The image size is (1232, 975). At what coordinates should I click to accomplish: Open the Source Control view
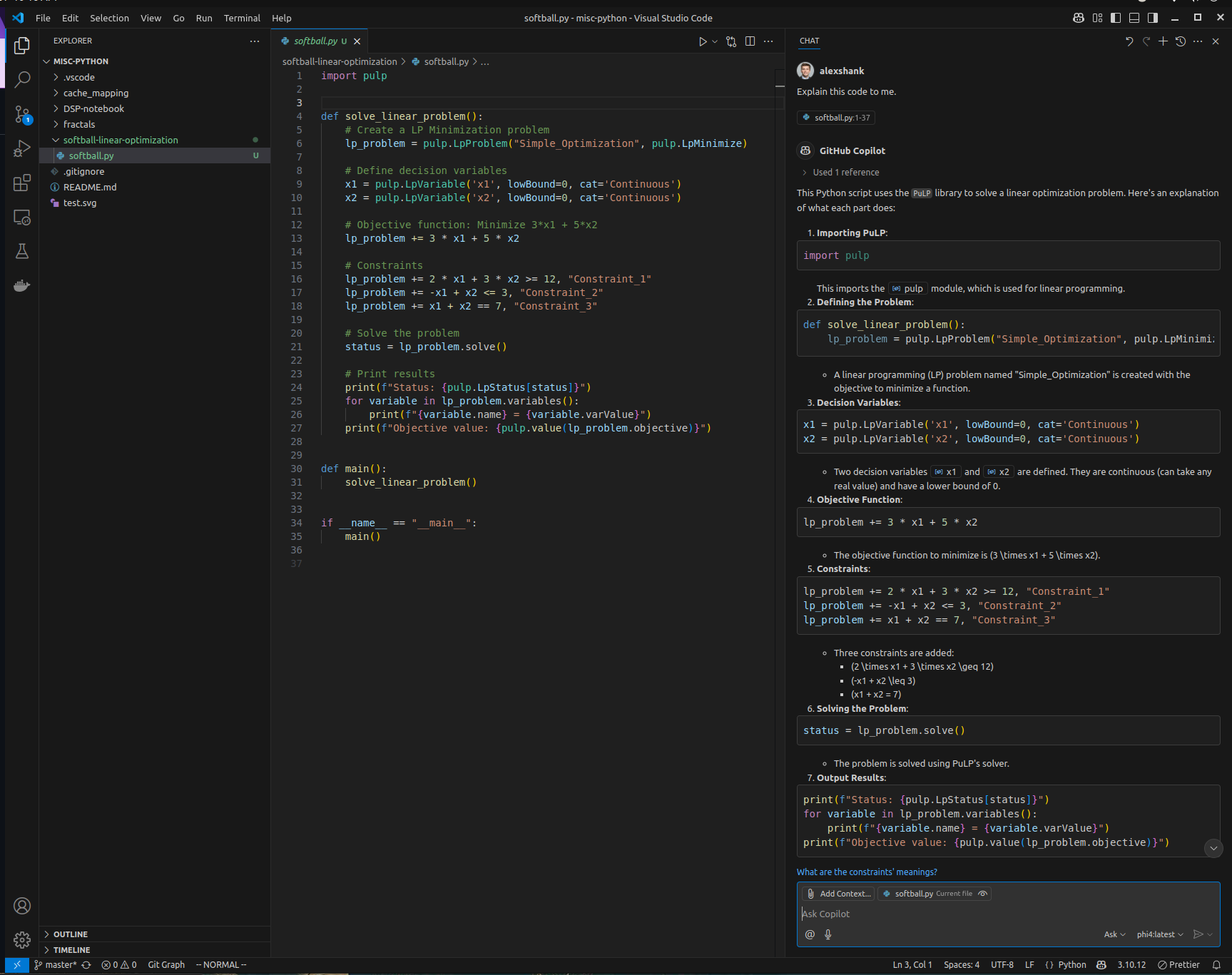[x=22, y=114]
